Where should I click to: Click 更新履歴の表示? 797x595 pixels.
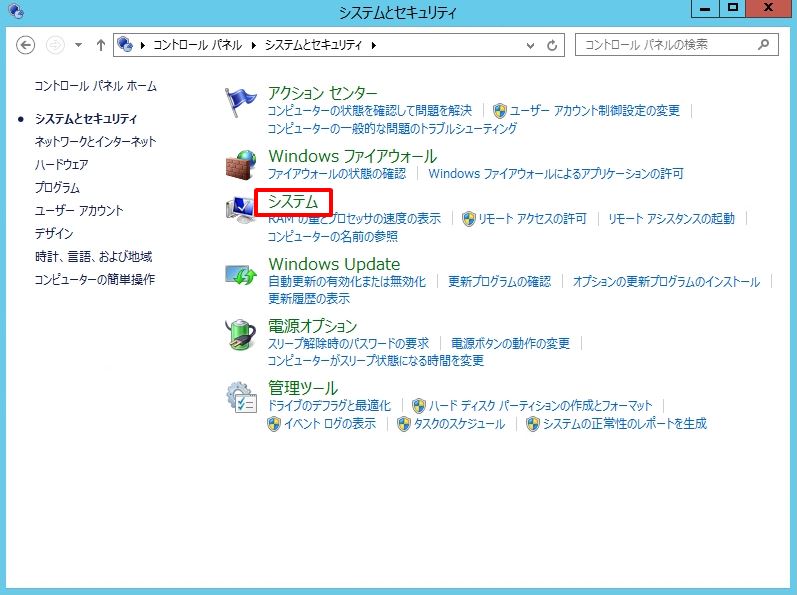pos(309,298)
